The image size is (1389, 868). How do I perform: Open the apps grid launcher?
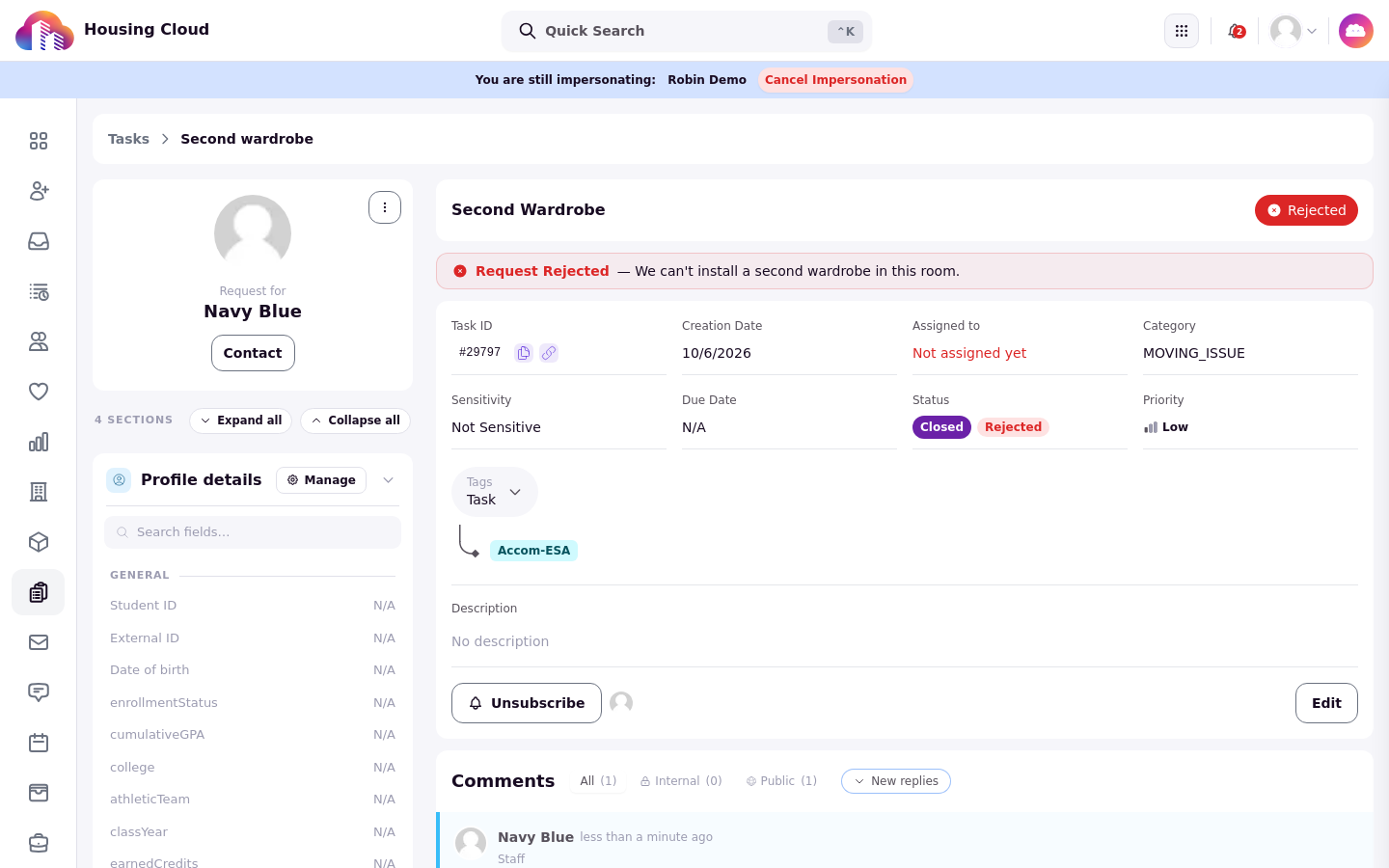coord(1182,31)
